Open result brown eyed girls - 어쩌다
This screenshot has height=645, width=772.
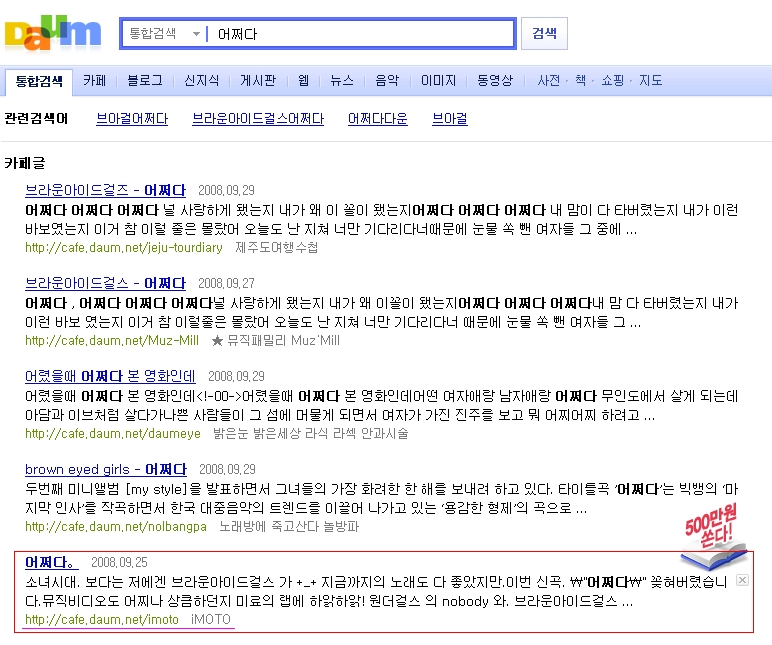106,469
